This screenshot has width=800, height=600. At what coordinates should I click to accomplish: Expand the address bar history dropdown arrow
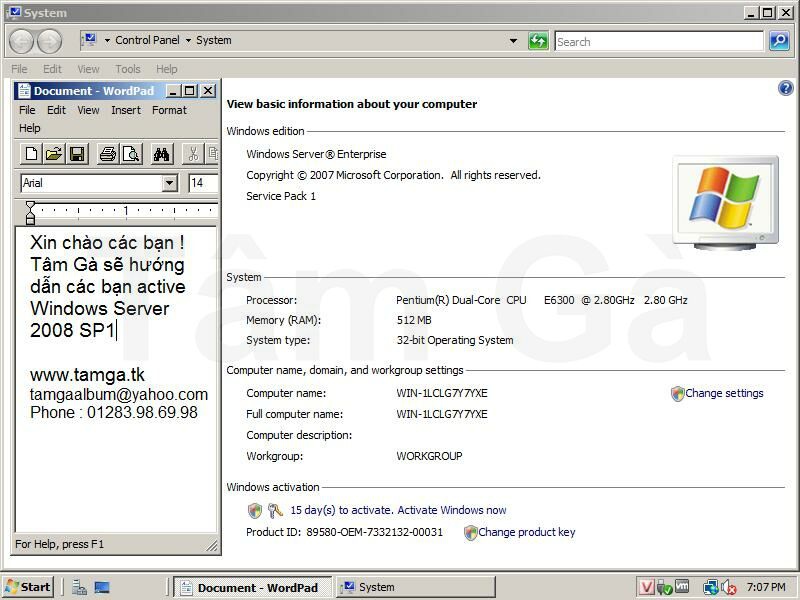(x=513, y=41)
